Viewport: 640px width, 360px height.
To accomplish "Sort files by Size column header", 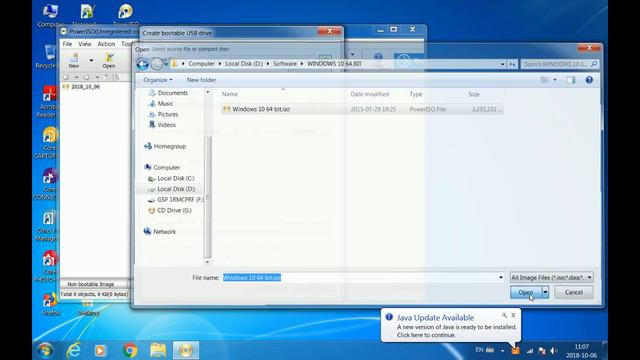I will coord(474,94).
